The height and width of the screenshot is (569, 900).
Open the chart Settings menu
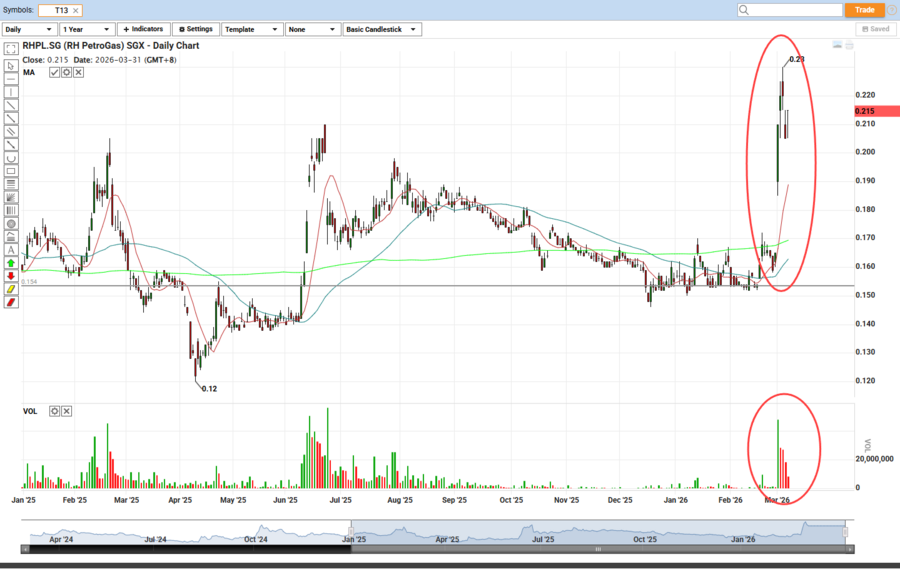coord(196,30)
